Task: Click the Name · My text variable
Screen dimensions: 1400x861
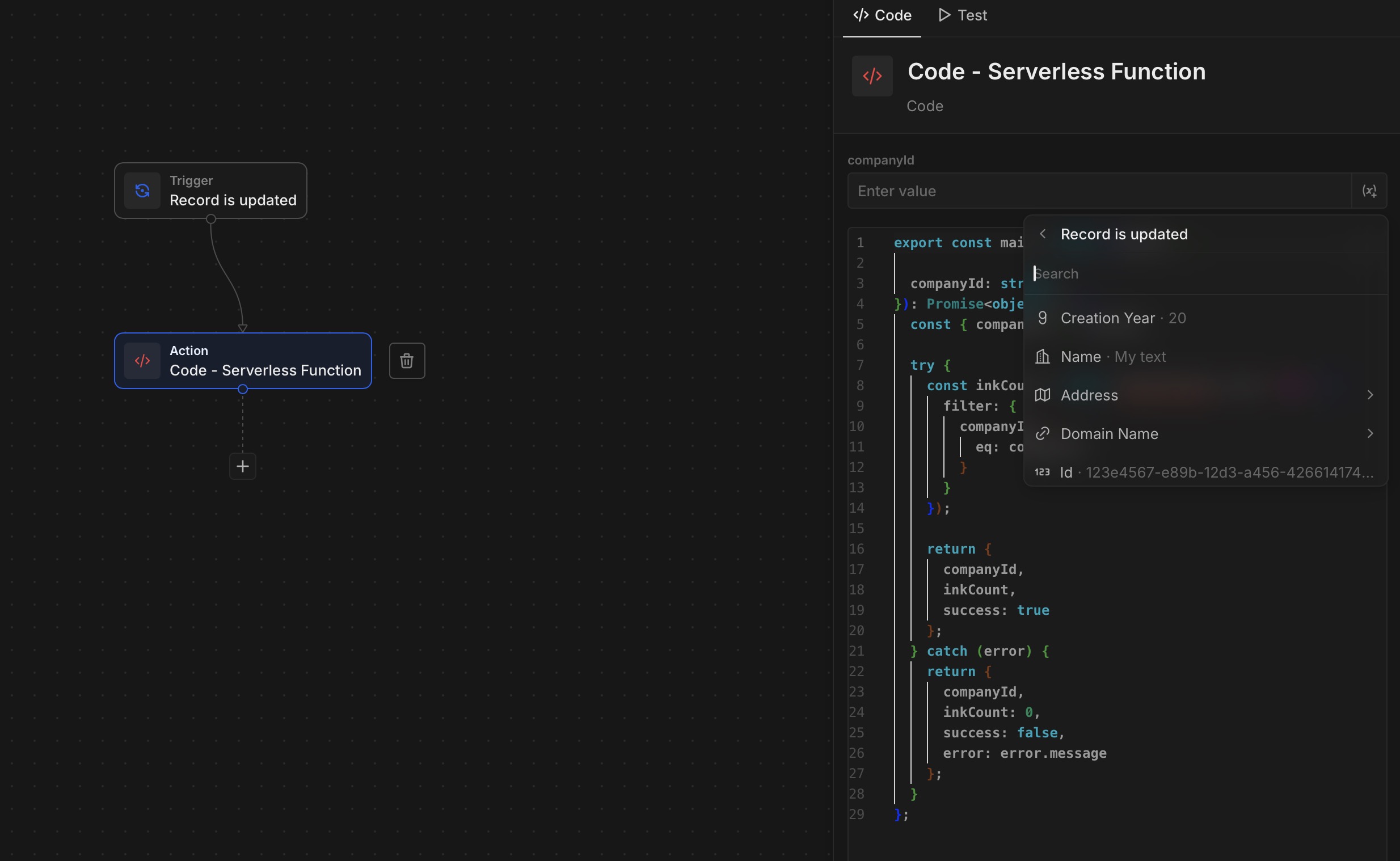Action: [x=1112, y=356]
